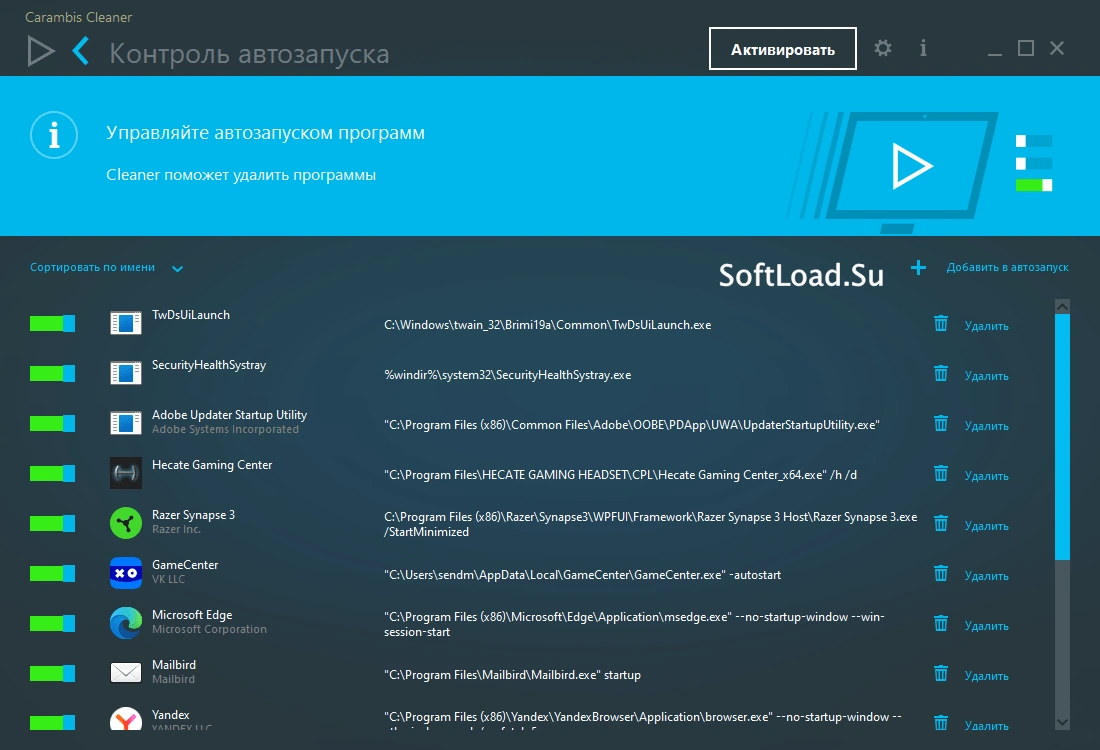Click 'Удалить' for Hecate Gaming Center

[986, 476]
